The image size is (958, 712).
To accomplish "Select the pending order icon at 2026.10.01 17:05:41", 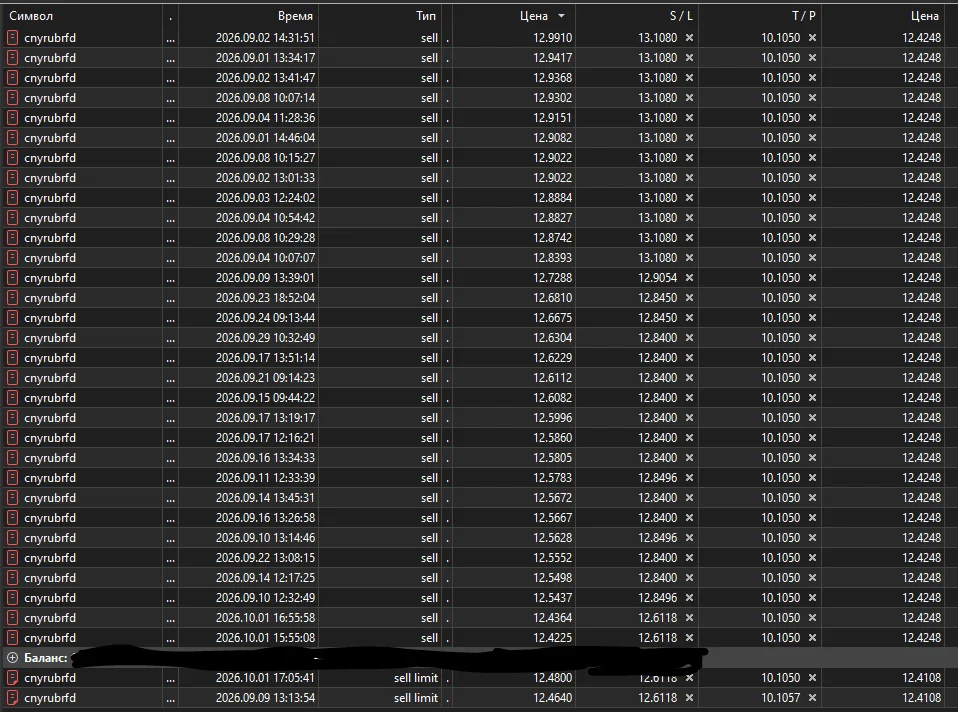I will pos(12,678).
